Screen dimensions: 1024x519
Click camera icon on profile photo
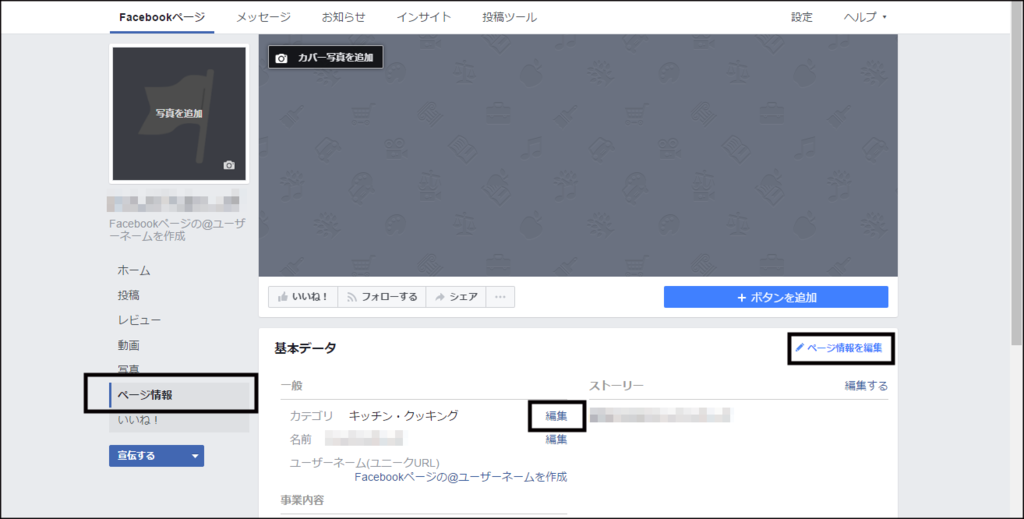pyautogui.click(x=229, y=165)
